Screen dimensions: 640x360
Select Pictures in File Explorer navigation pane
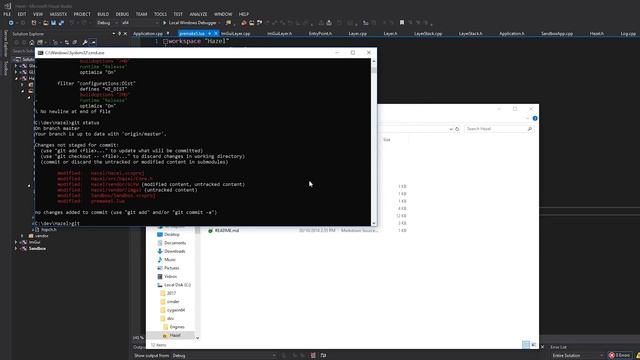click(171, 268)
